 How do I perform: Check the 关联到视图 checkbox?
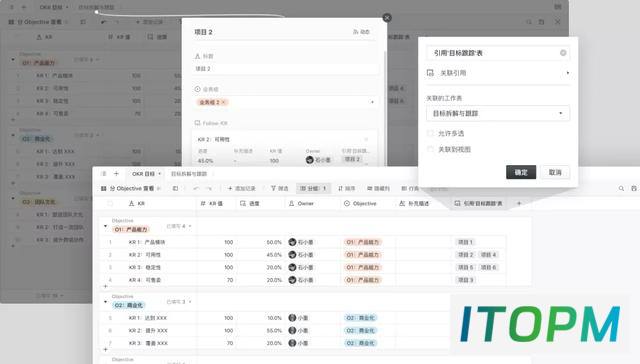click(430, 149)
